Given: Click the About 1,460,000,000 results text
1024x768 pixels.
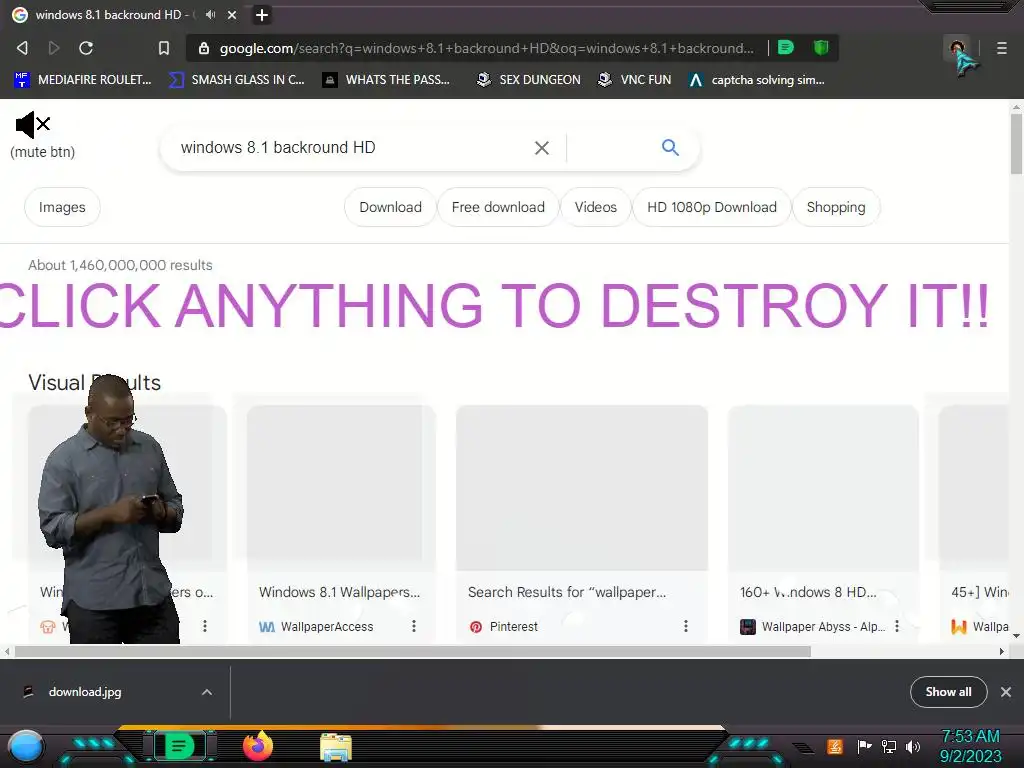Looking at the screenshot, I should pos(120,265).
